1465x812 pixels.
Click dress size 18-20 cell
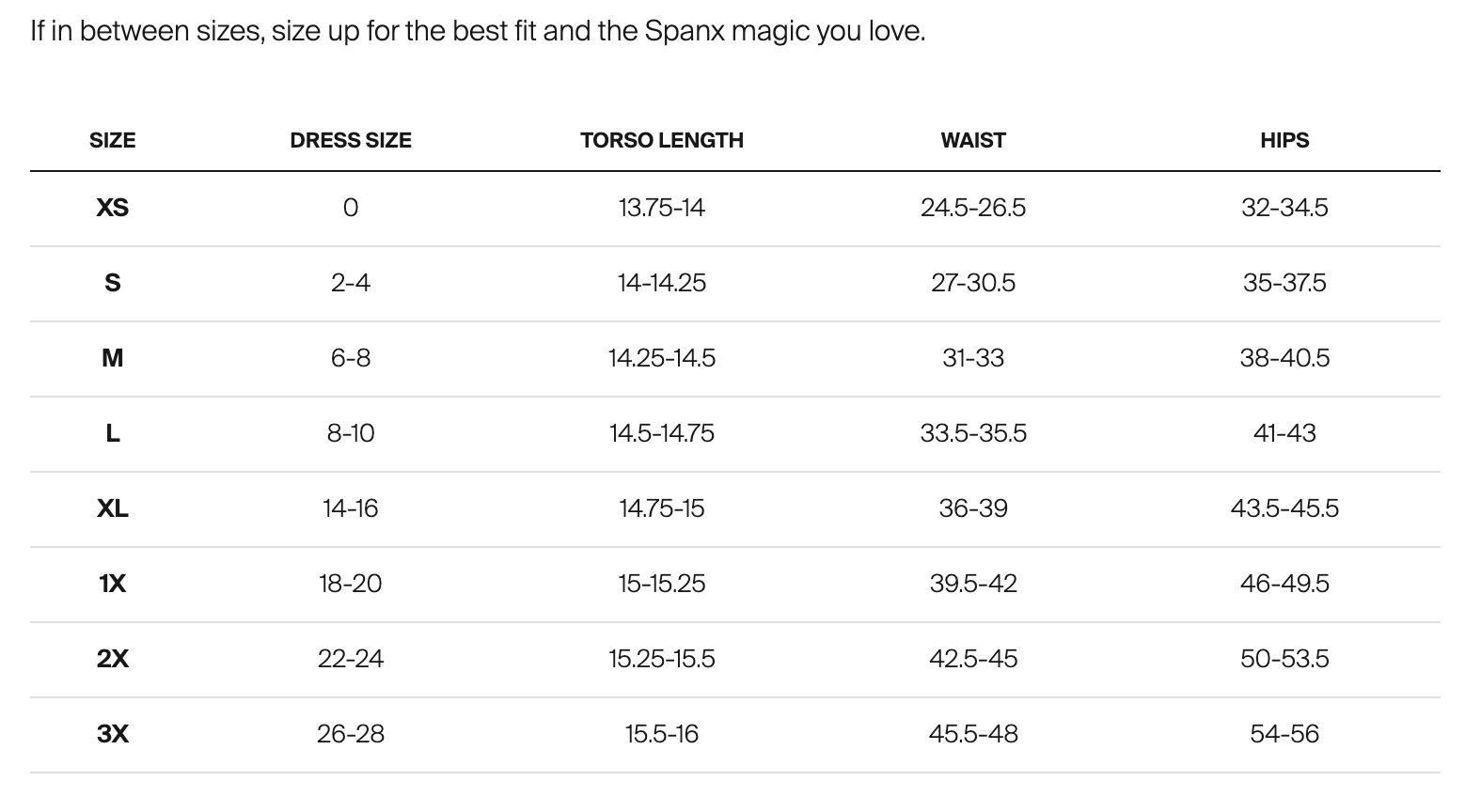[x=351, y=584]
